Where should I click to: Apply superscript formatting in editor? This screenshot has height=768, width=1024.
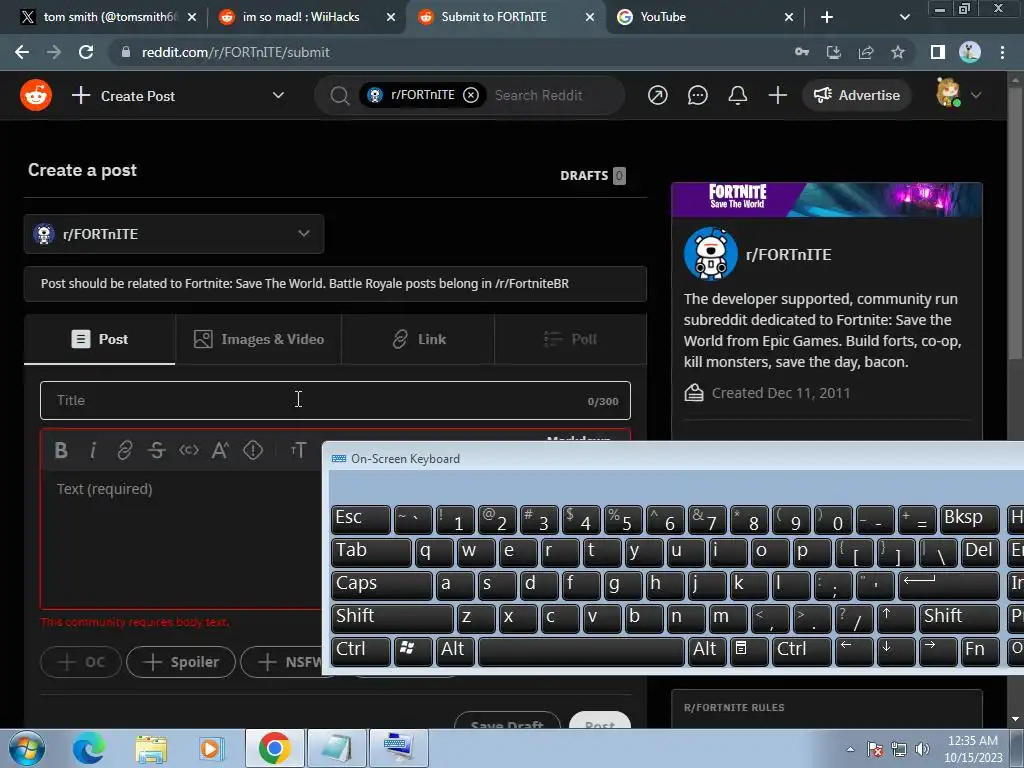[x=220, y=450]
